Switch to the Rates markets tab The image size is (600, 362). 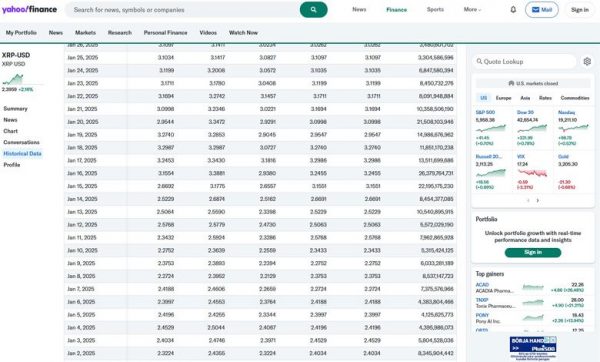point(545,98)
